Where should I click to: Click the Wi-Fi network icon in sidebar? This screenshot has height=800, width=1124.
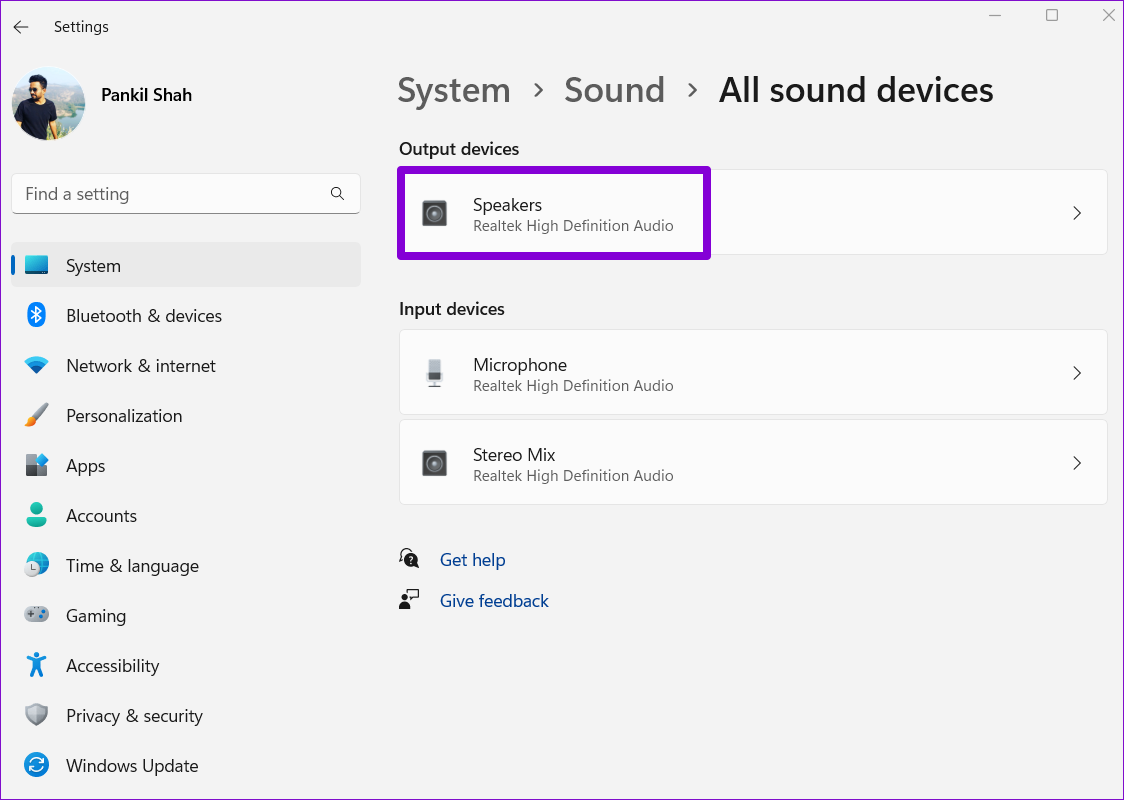pyautogui.click(x=37, y=366)
